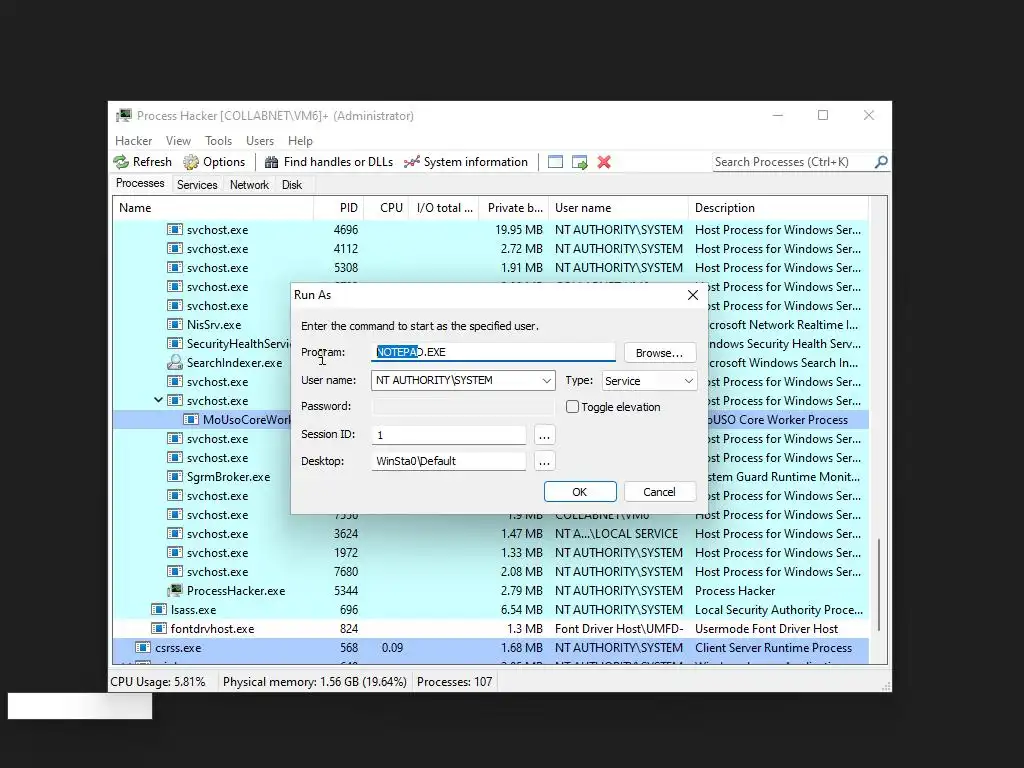
Task: Sort by the Description column header
Action: point(778,208)
